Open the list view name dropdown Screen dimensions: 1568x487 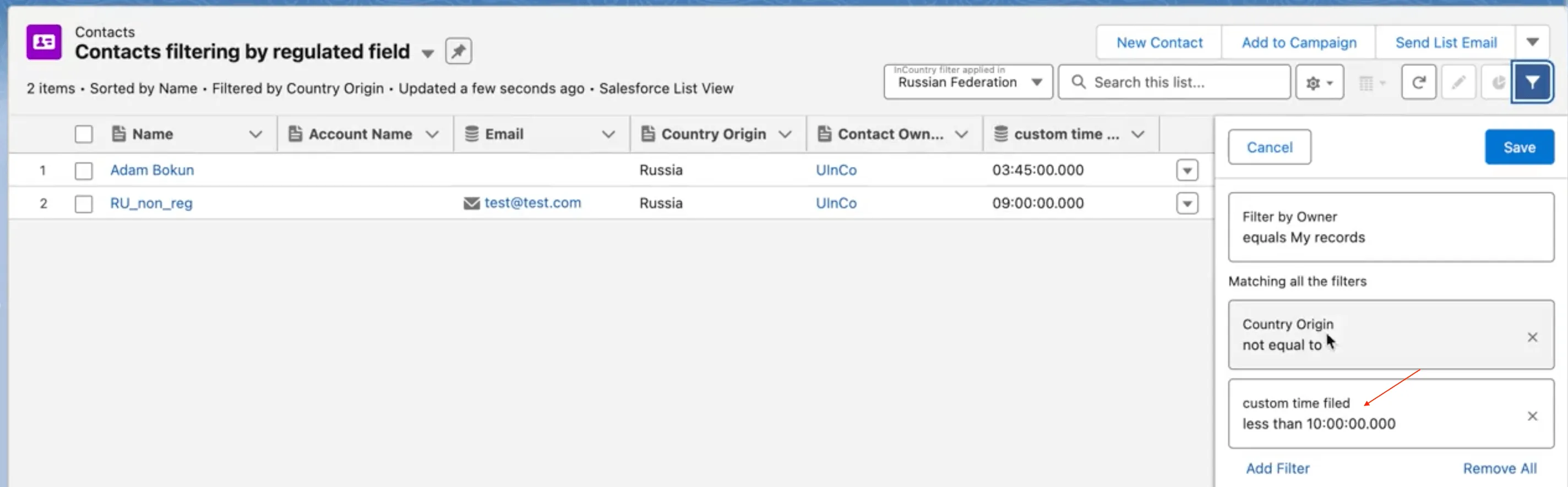[428, 53]
